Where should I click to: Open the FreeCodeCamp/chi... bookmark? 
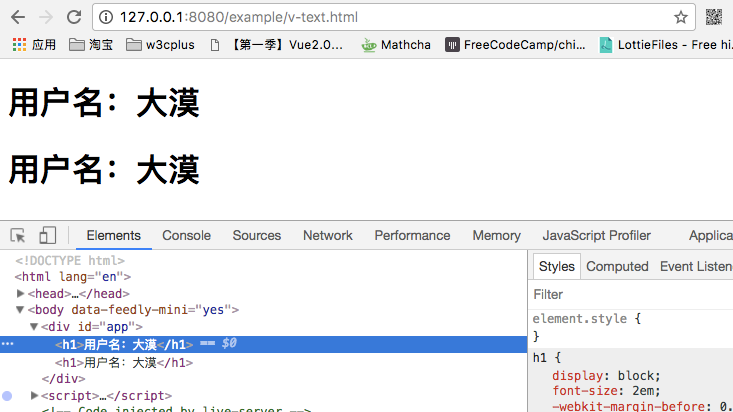(515, 45)
